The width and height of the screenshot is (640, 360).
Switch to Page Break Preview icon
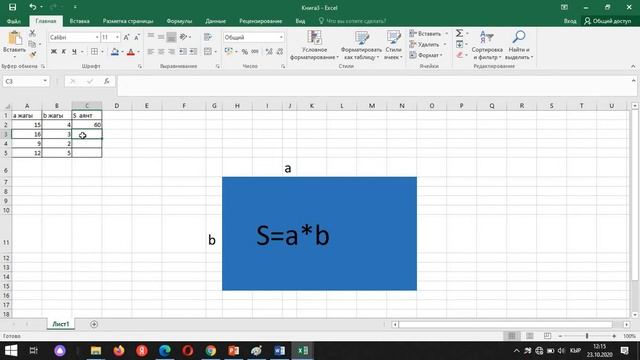pyautogui.click(x=547, y=336)
